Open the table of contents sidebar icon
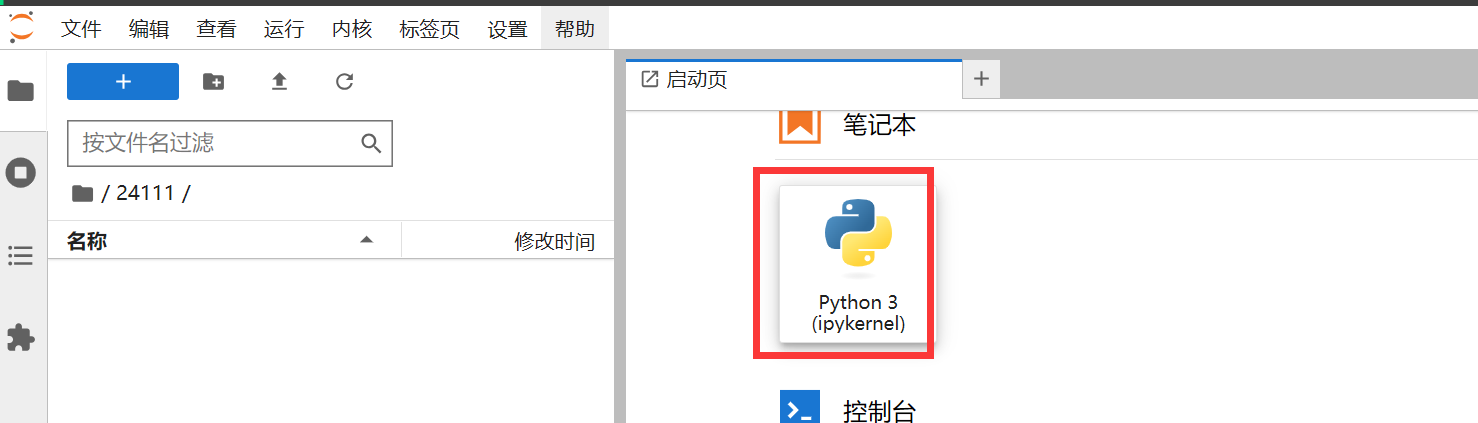The image size is (1478, 423). [x=21, y=256]
